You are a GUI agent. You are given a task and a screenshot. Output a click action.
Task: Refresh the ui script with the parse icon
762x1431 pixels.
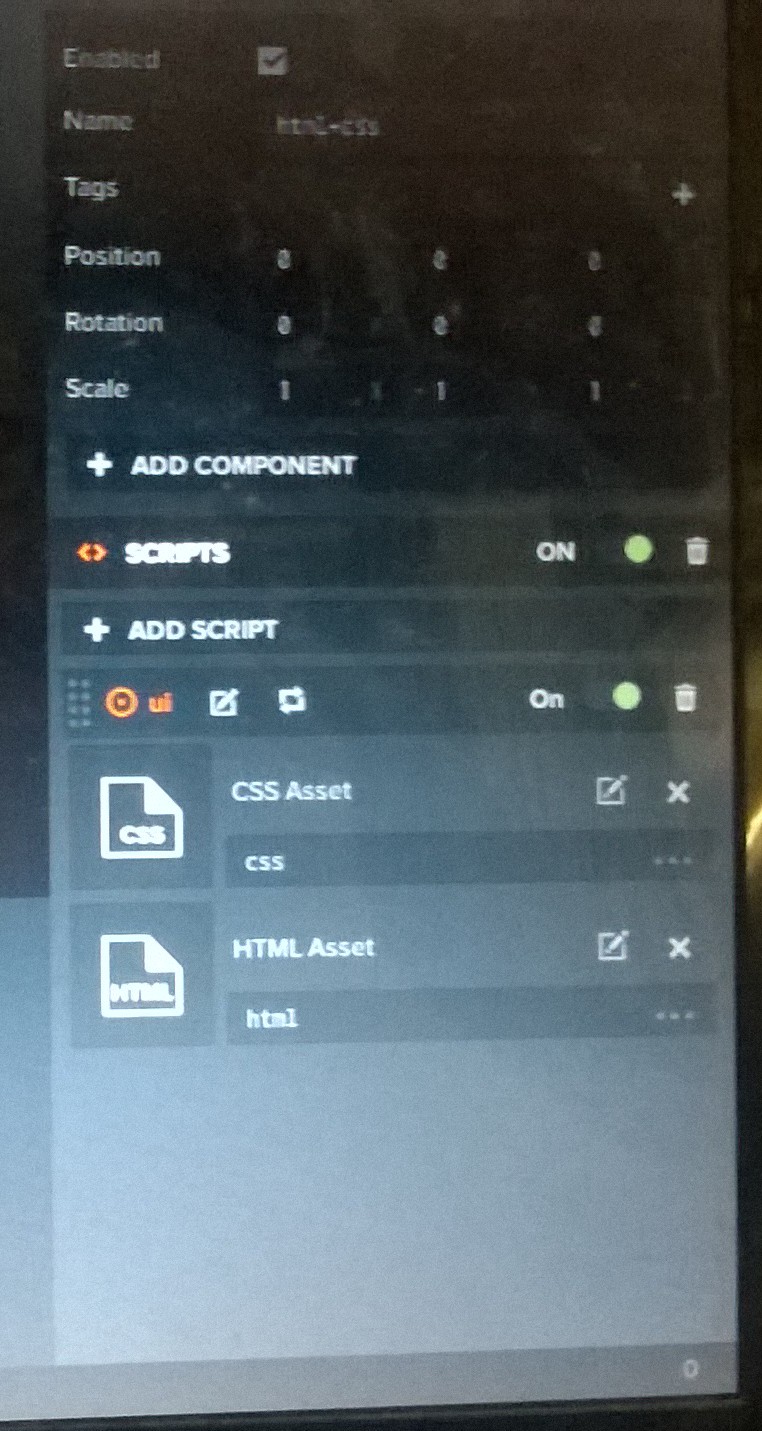point(290,701)
